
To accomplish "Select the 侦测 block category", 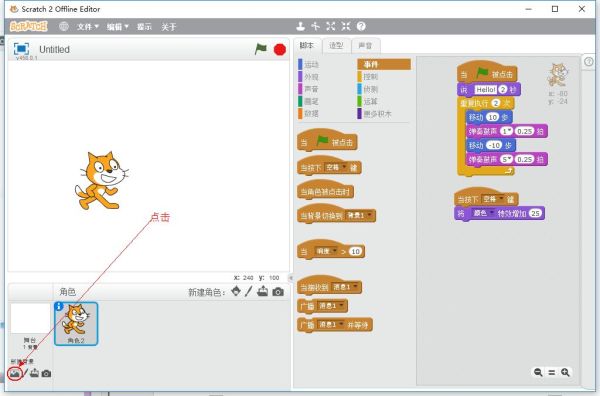I will coord(368,89).
